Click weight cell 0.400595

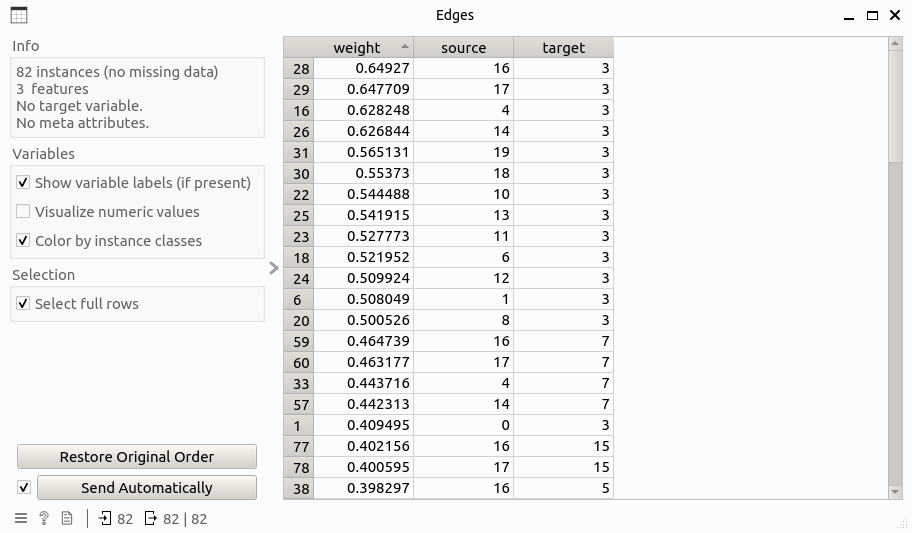coord(364,467)
